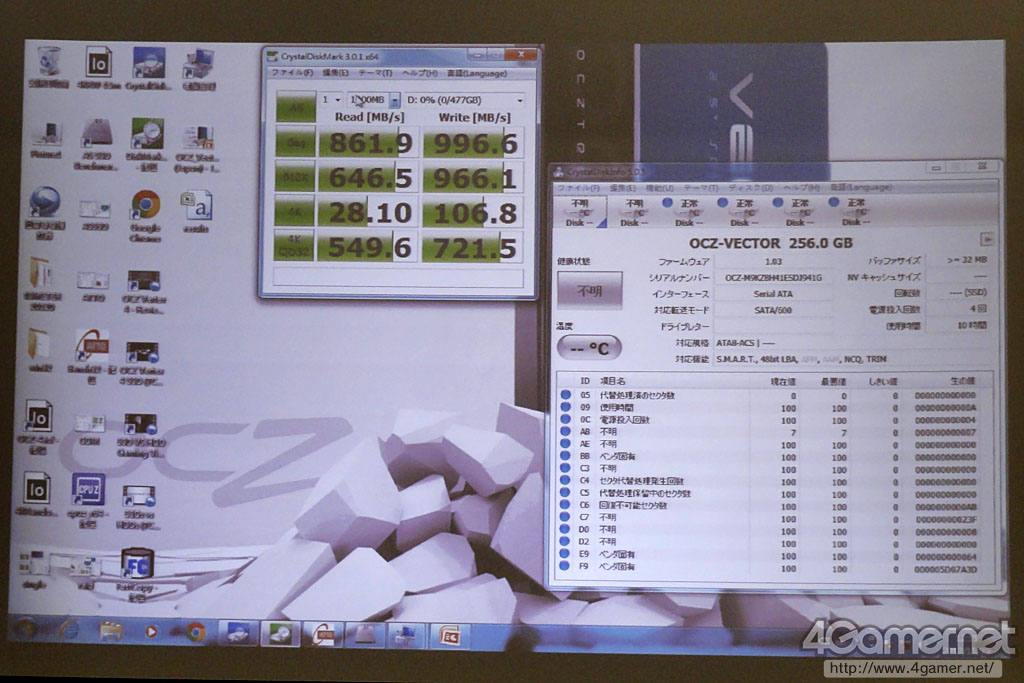
Task: Click the Seq write result 996.6
Action: click(473, 143)
